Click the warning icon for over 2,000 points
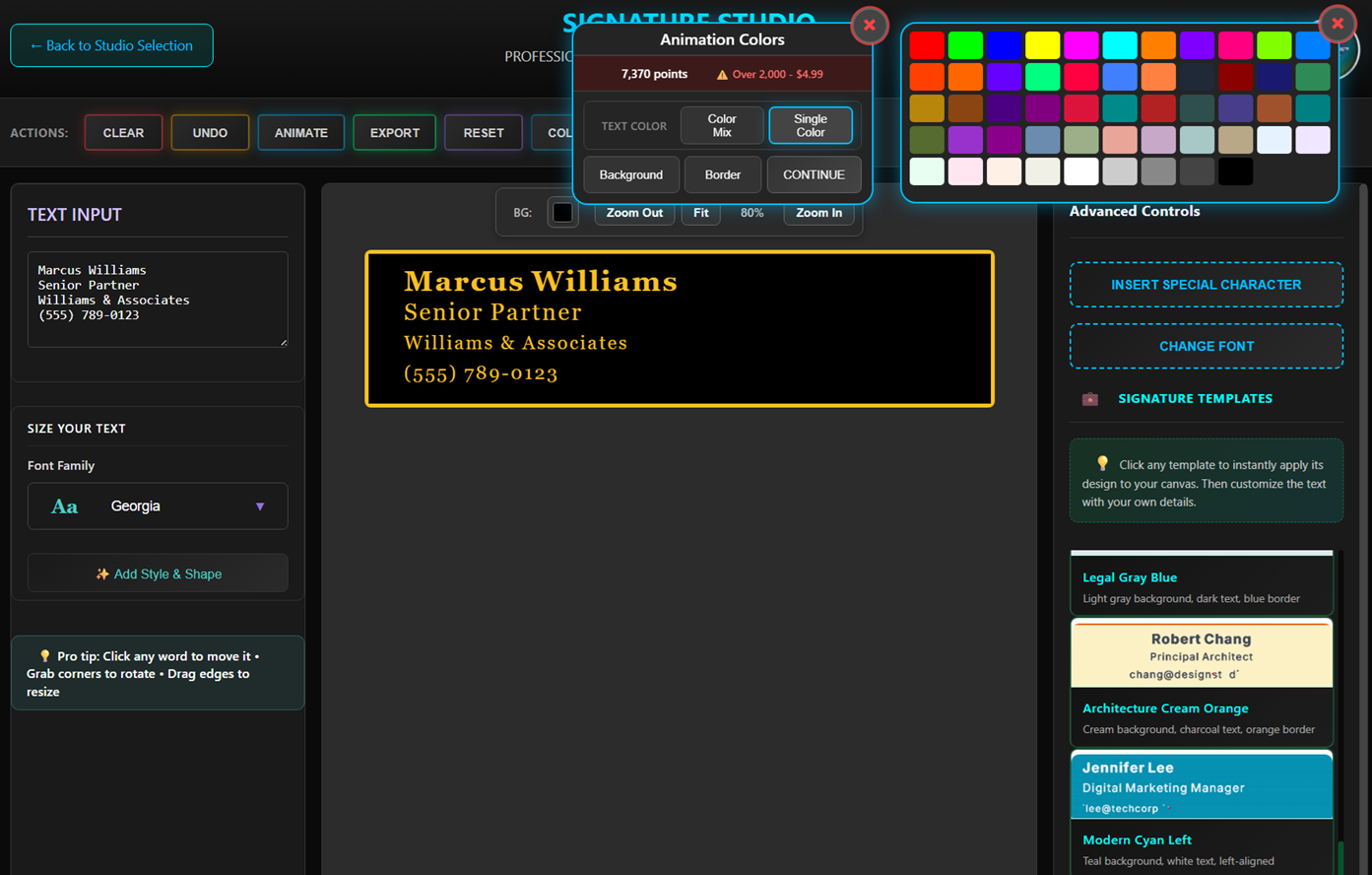Image resolution: width=1372 pixels, height=875 pixels. pyautogui.click(x=722, y=75)
